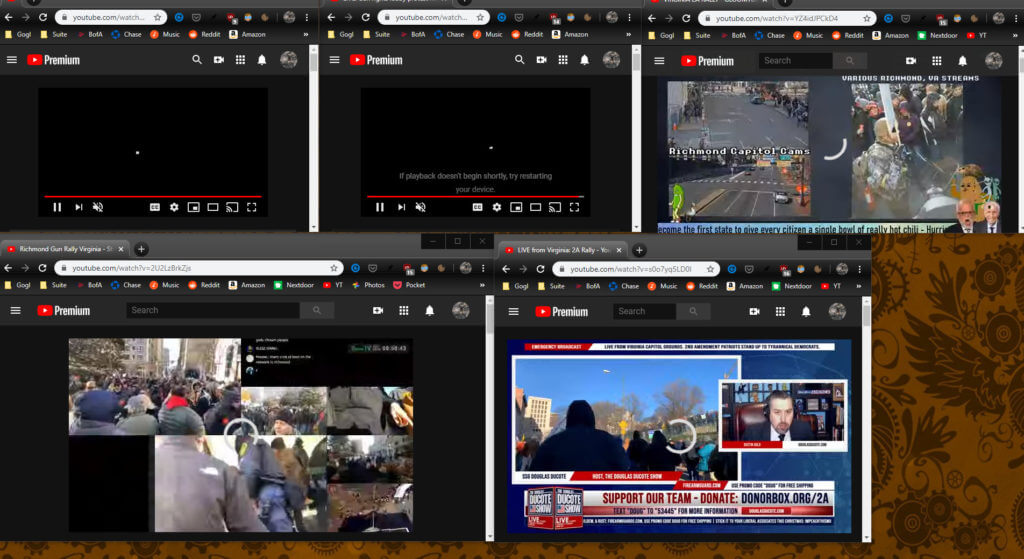The width and height of the screenshot is (1024, 559).
Task: Open Chrome kebab menu in LIVE from Virginia window
Action: (859, 268)
